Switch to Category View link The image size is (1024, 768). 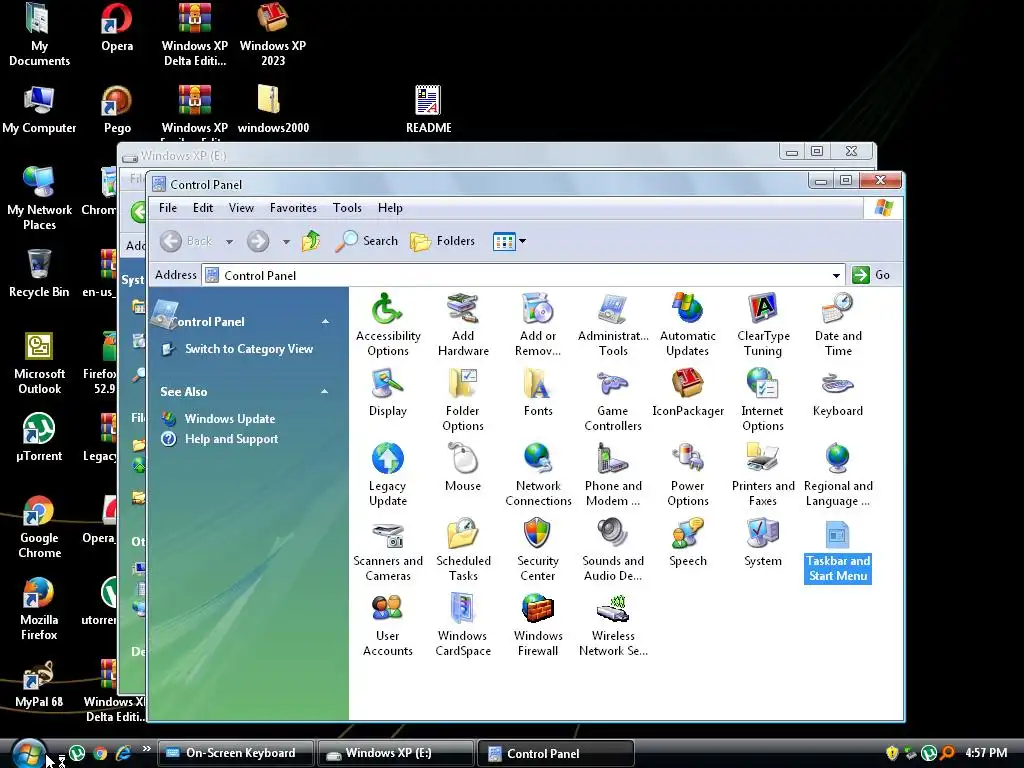click(x=249, y=349)
